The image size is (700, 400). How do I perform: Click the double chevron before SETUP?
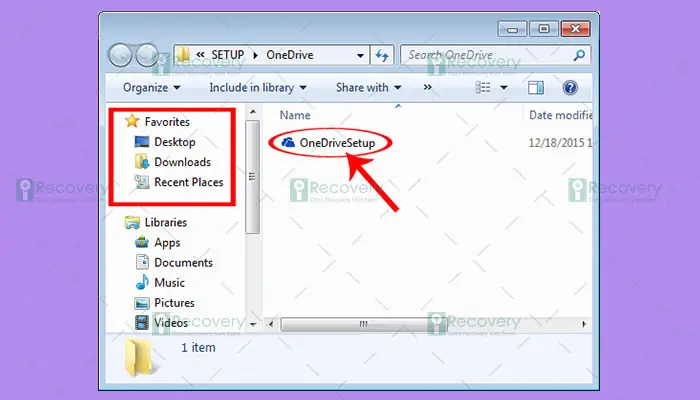pyautogui.click(x=200, y=54)
